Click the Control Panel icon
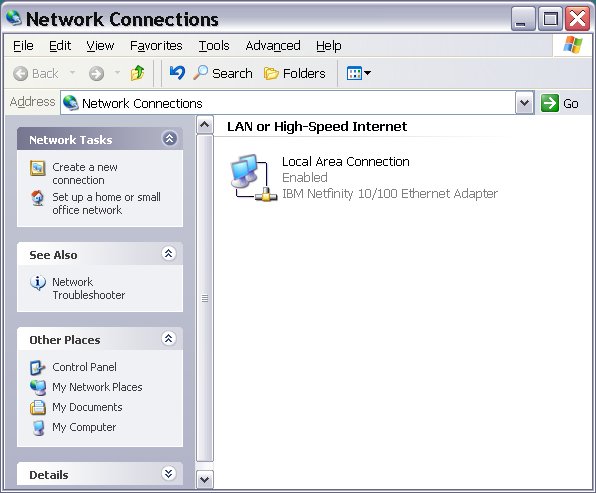This screenshot has width=596, height=493. pyautogui.click(x=38, y=367)
